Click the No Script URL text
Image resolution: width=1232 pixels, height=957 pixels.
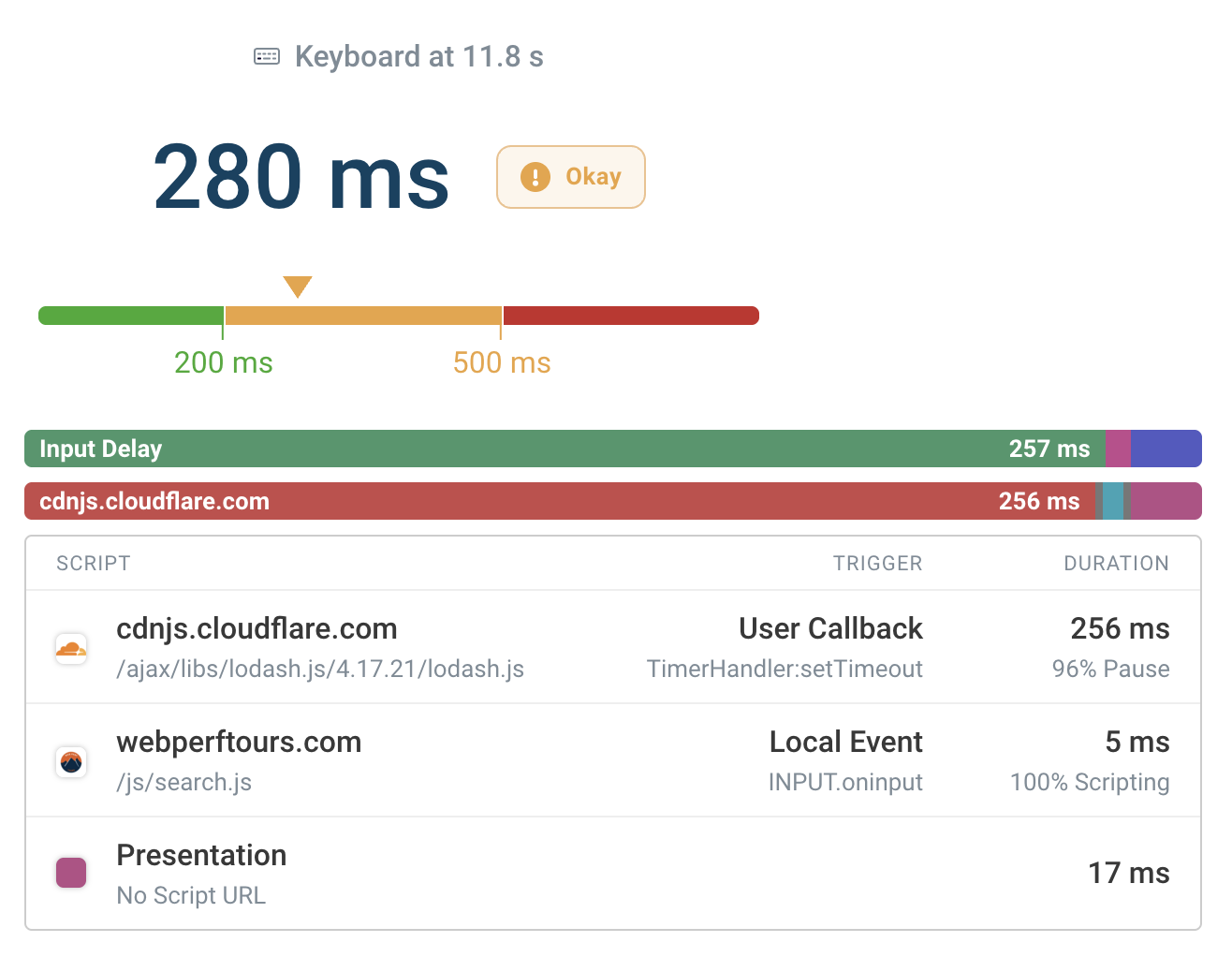(191, 896)
